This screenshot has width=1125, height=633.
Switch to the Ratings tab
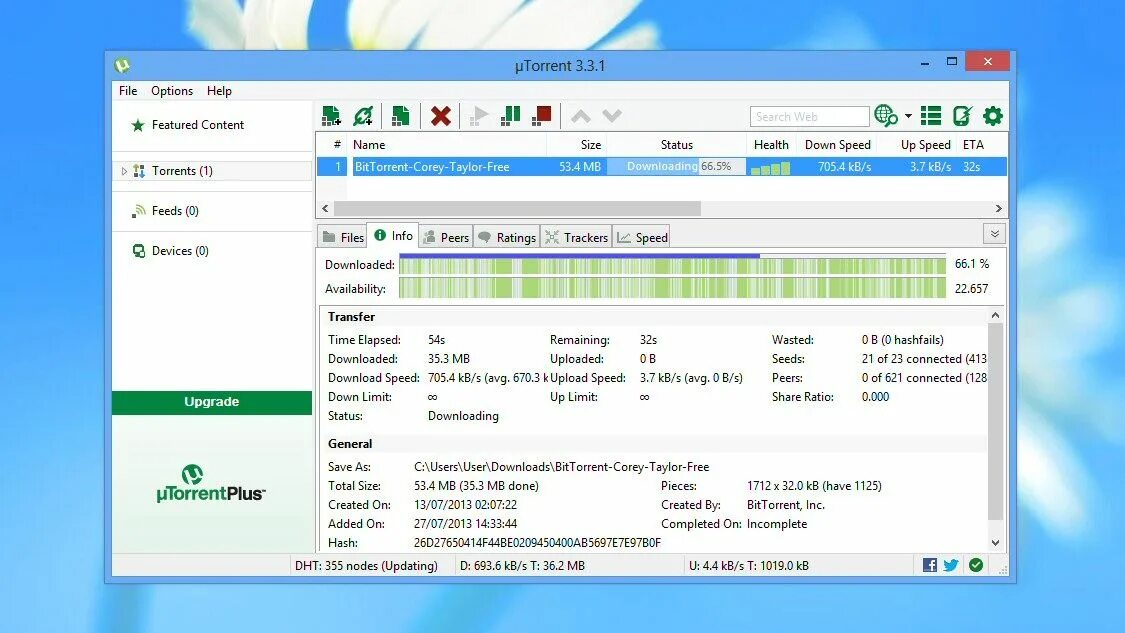pyautogui.click(x=507, y=238)
